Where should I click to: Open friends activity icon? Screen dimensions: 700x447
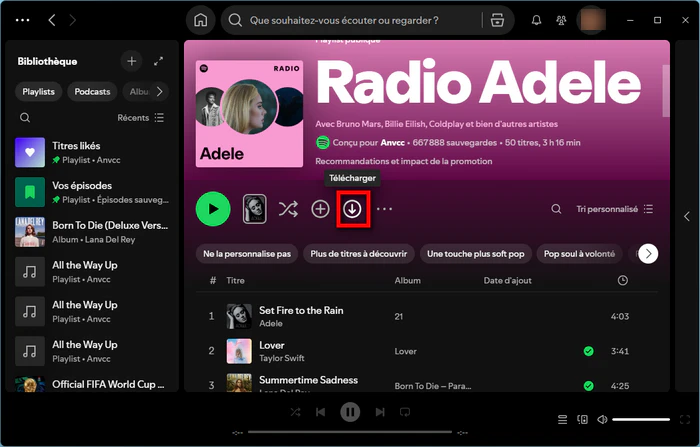click(561, 20)
